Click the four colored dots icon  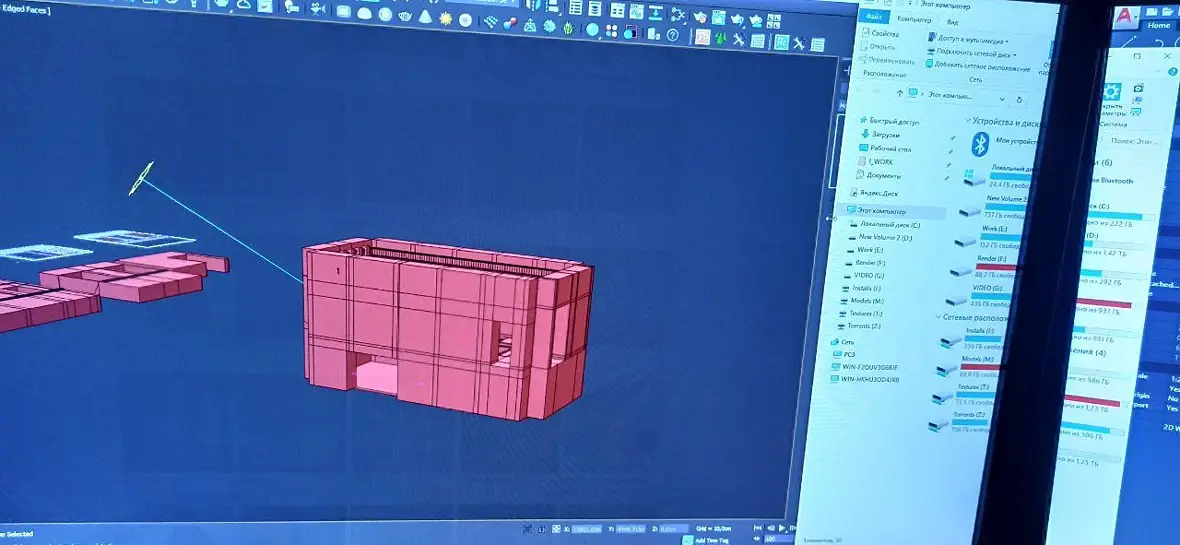pyautogui.click(x=611, y=31)
